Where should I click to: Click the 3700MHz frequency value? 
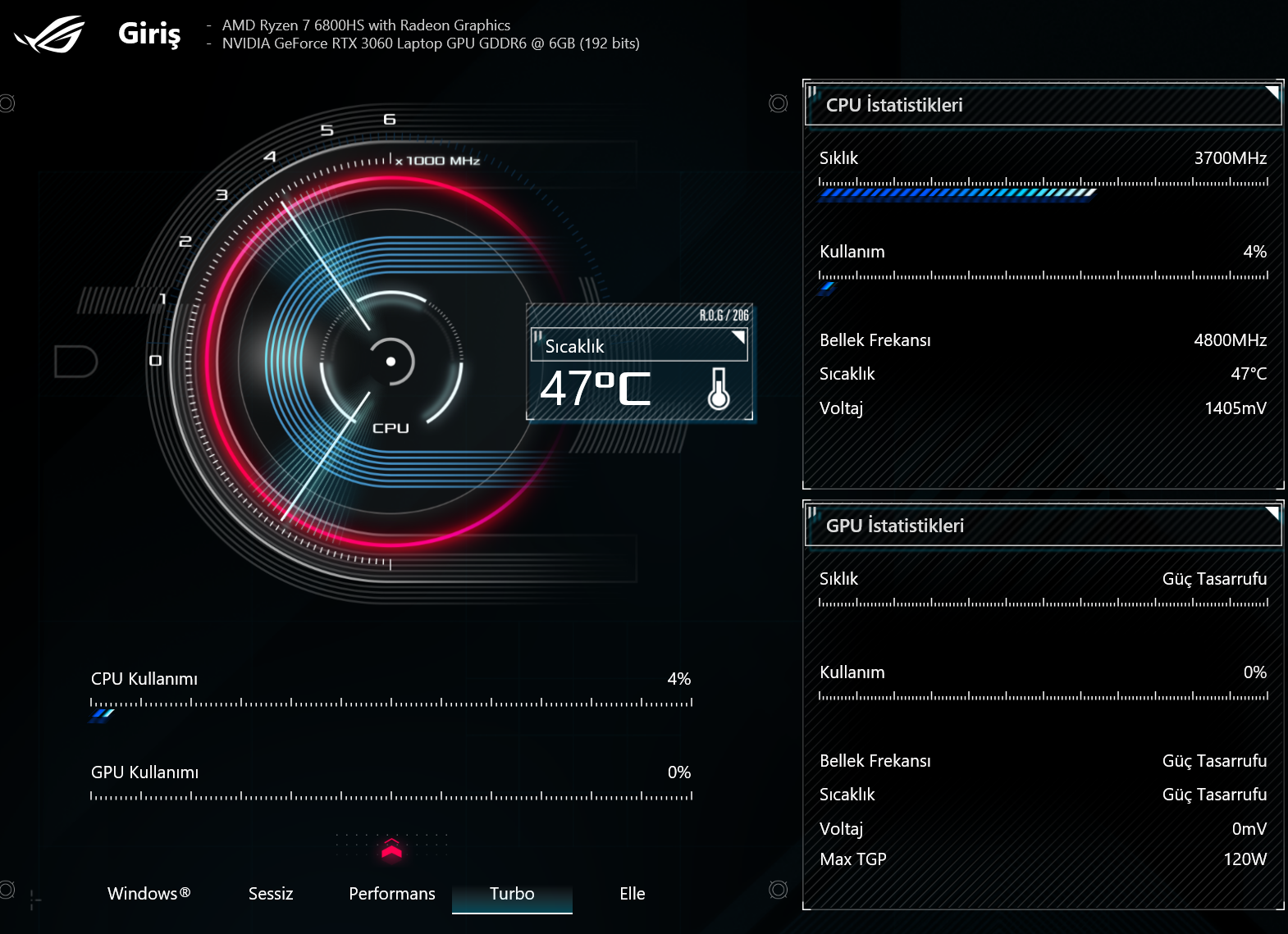pyautogui.click(x=1231, y=158)
